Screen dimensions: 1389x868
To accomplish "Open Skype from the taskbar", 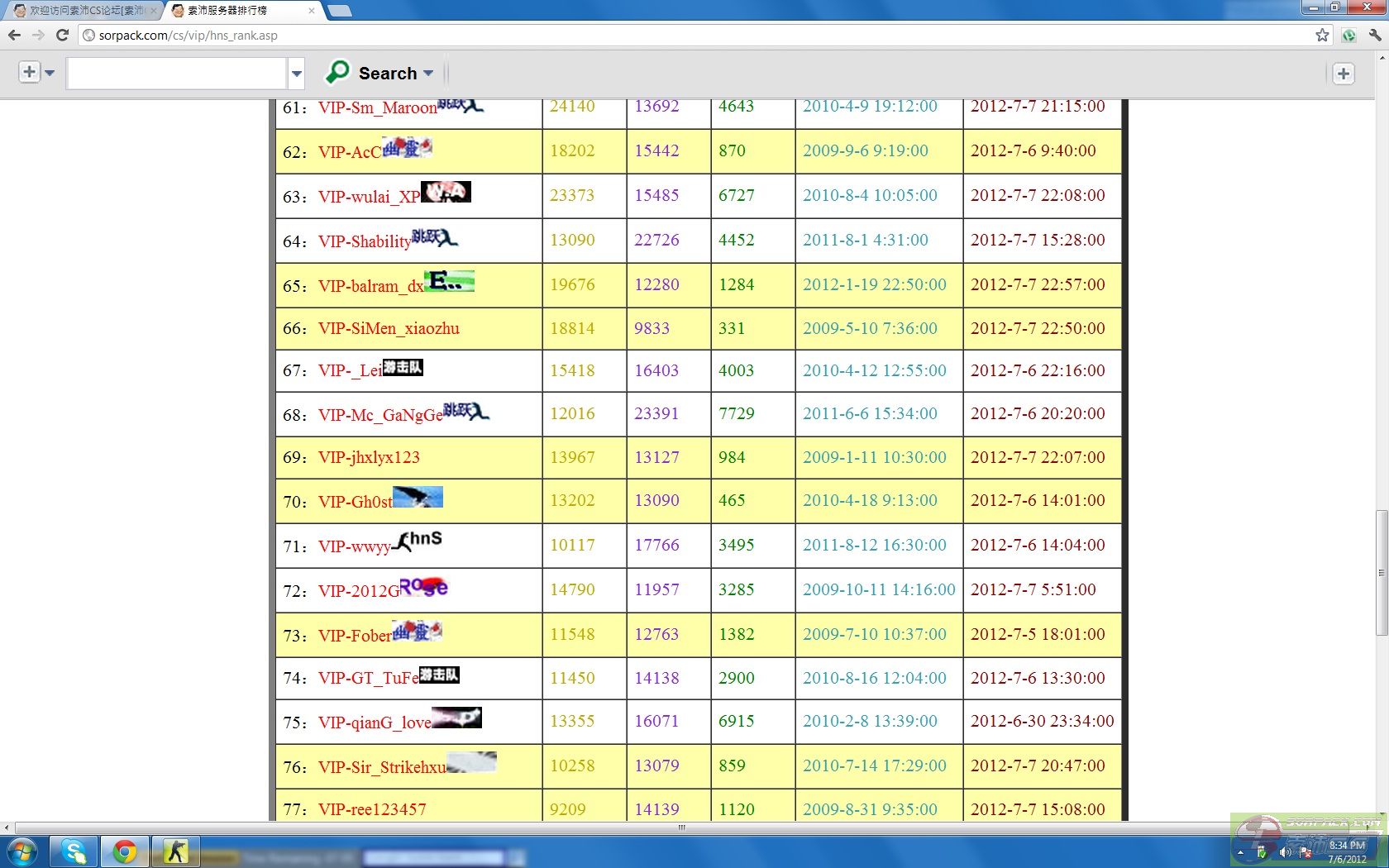I will (x=74, y=851).
